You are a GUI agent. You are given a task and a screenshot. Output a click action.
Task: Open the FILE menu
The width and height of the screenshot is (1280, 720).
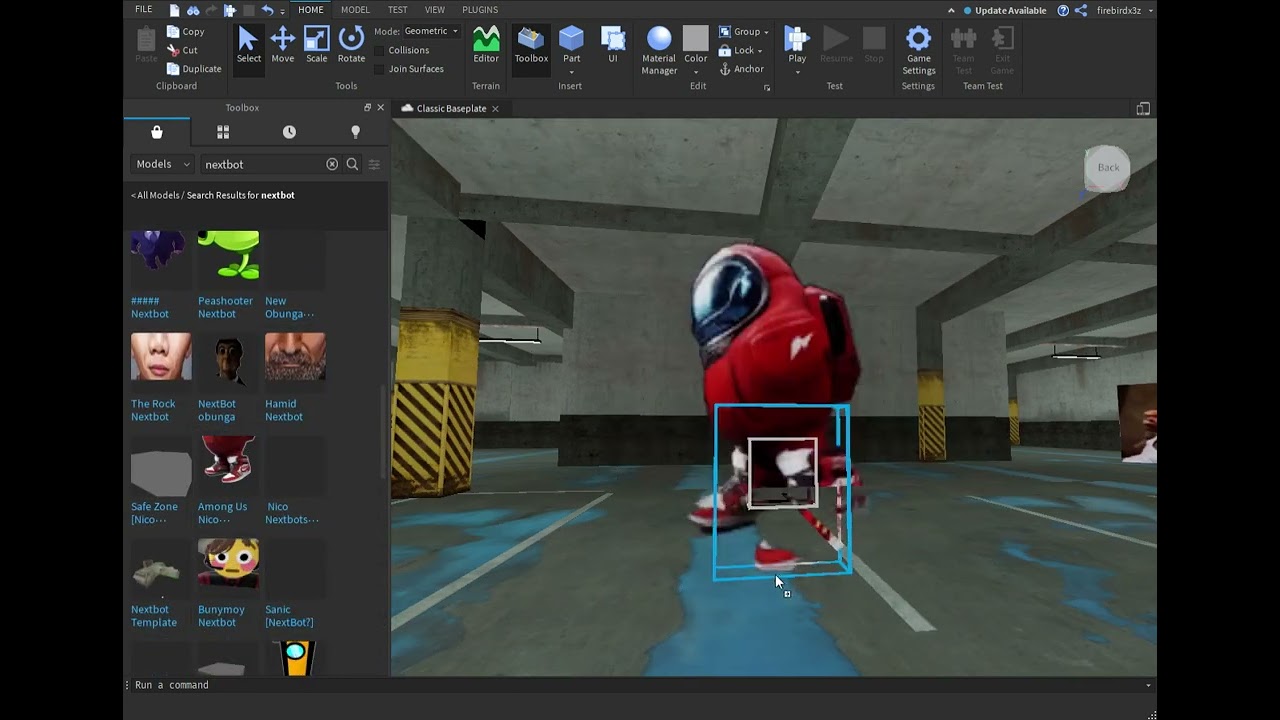(x=144, y=10)
